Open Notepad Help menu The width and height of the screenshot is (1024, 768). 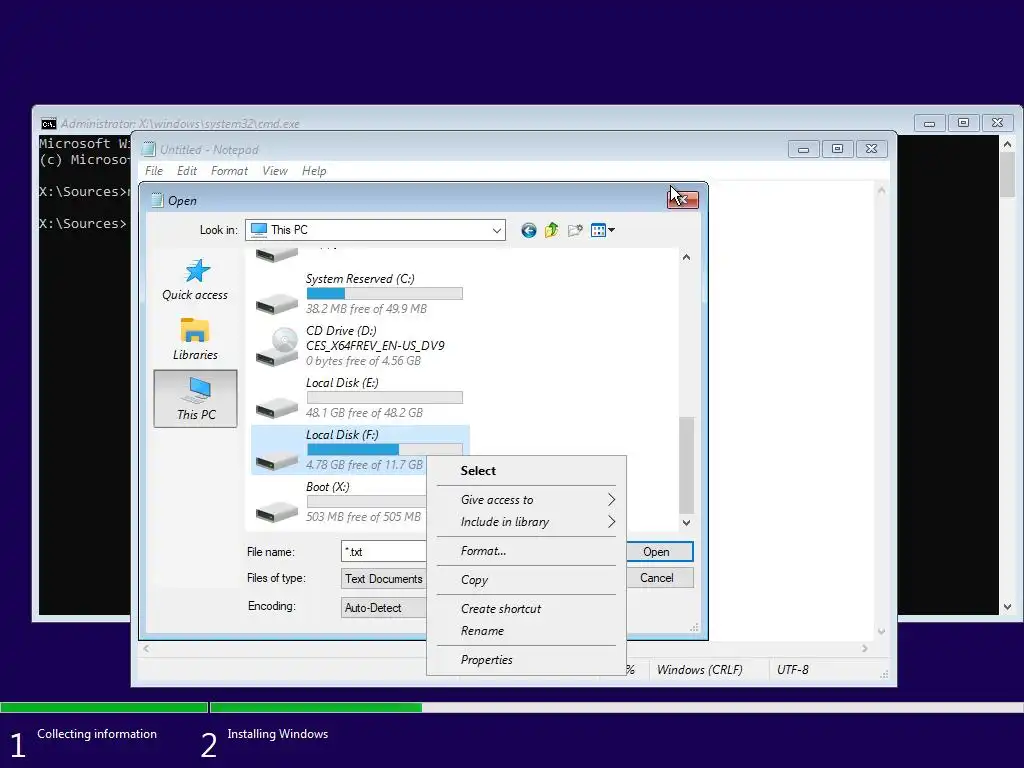314,171
